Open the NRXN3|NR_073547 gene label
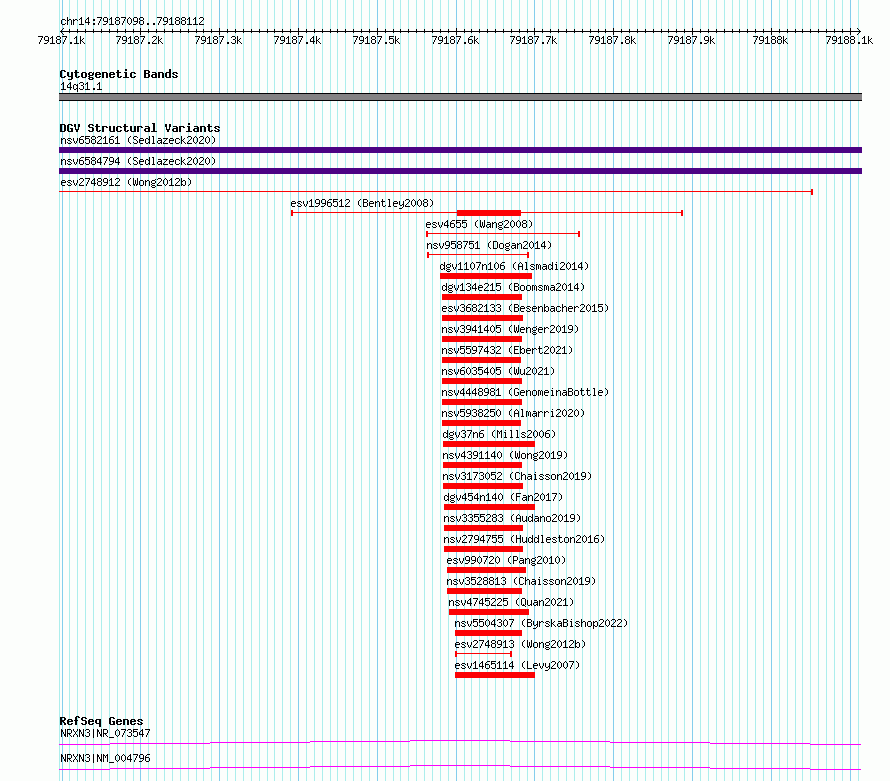The image size is (890, 781). (x=105, y=733)
